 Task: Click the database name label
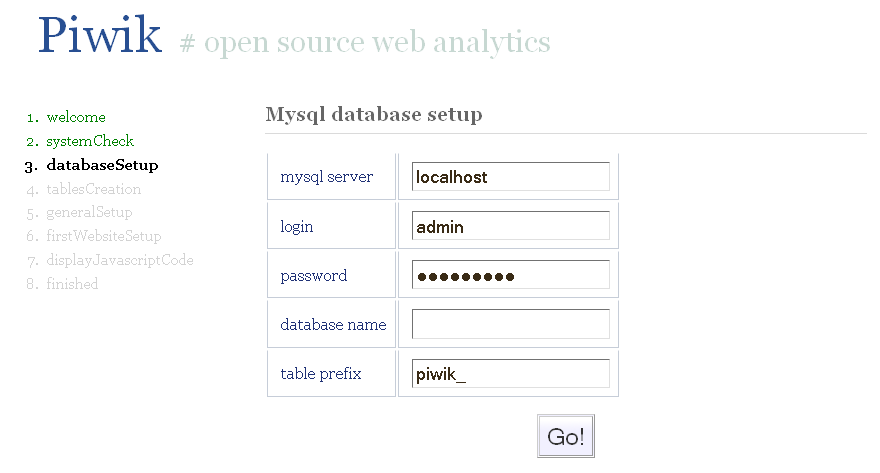click(x=333, y=325)
